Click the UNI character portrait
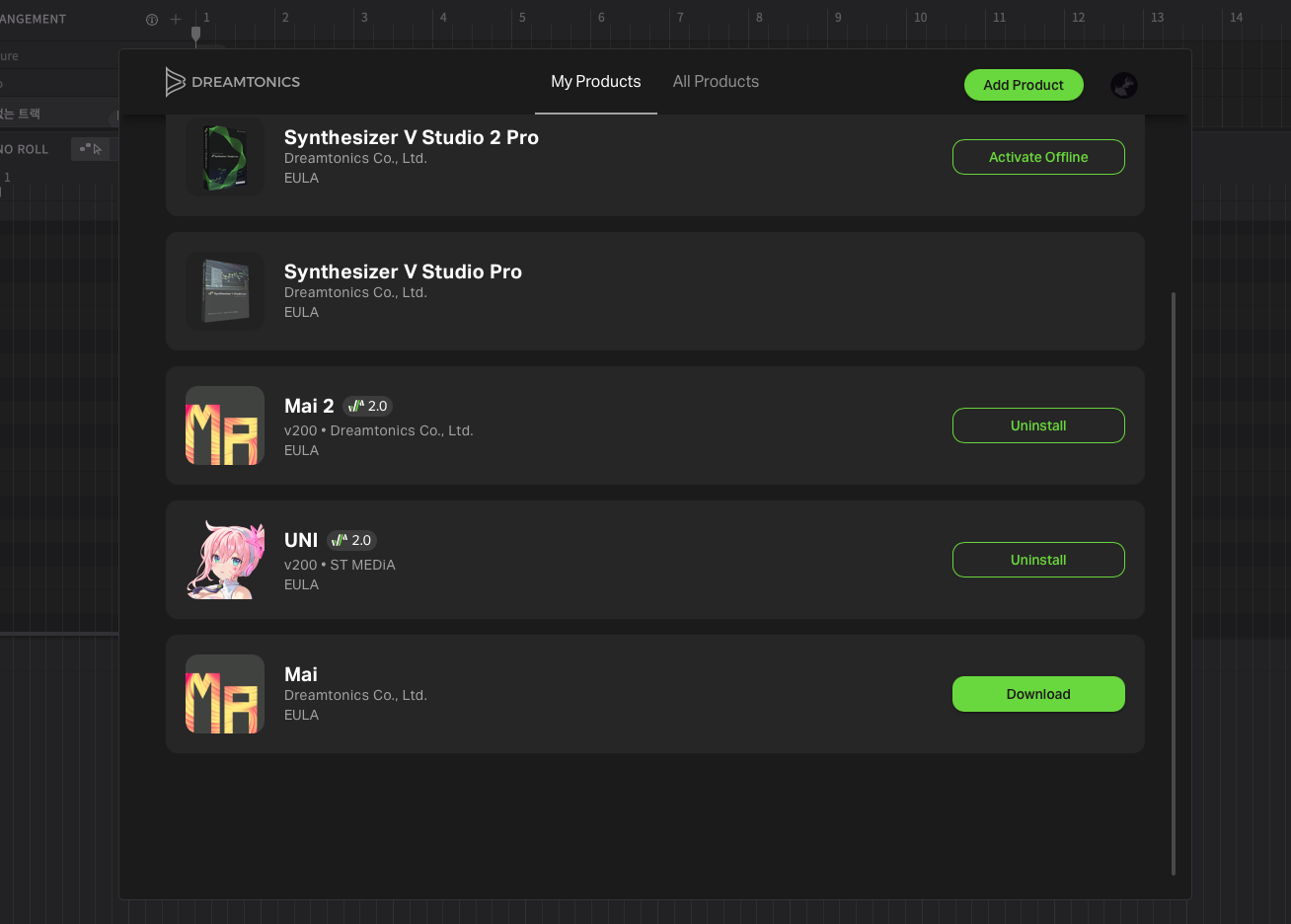 coord(225,560)
